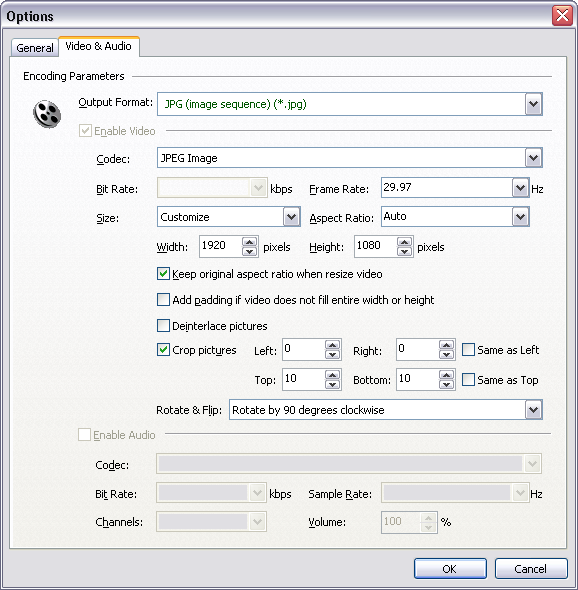Viewport: 578px width, 590px height.
Task: Enable Add padding checkbox
Action: click(x=163, y=300)
